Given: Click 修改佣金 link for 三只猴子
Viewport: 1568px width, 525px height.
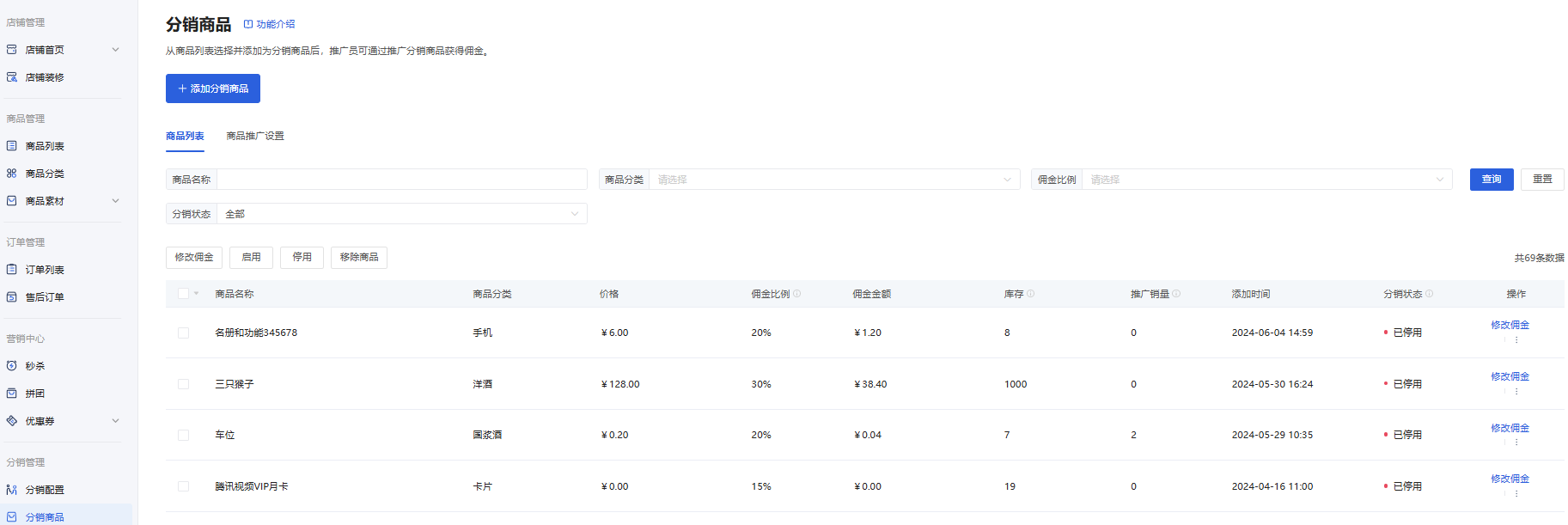Looking at the screenshot, I should click(x=1510, y=376).
